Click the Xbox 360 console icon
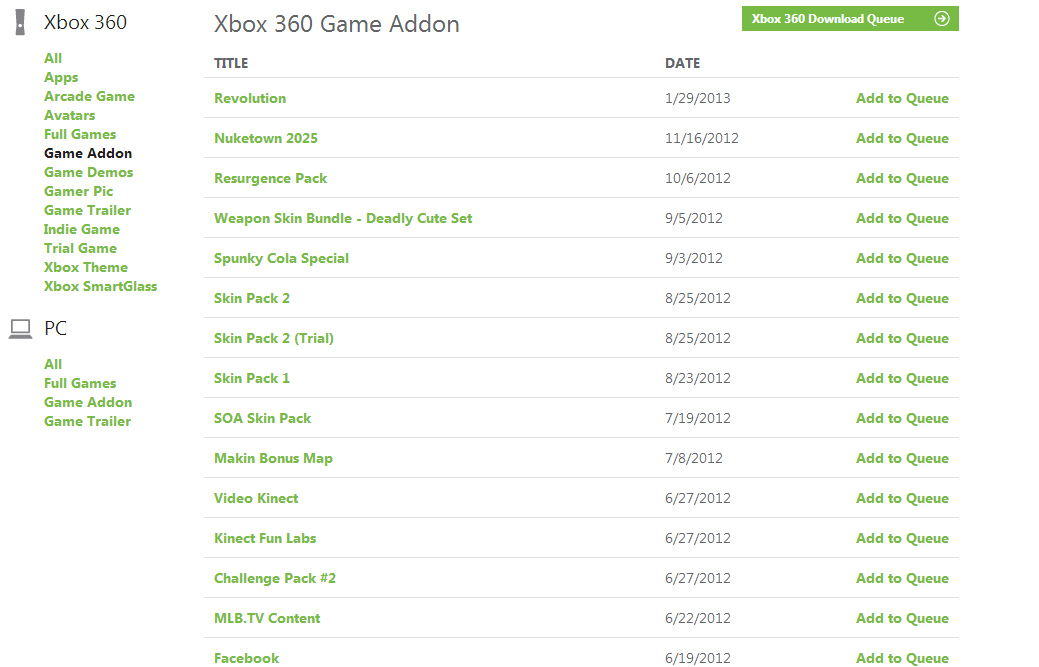 pyautogui.click(x=21, y=22)
